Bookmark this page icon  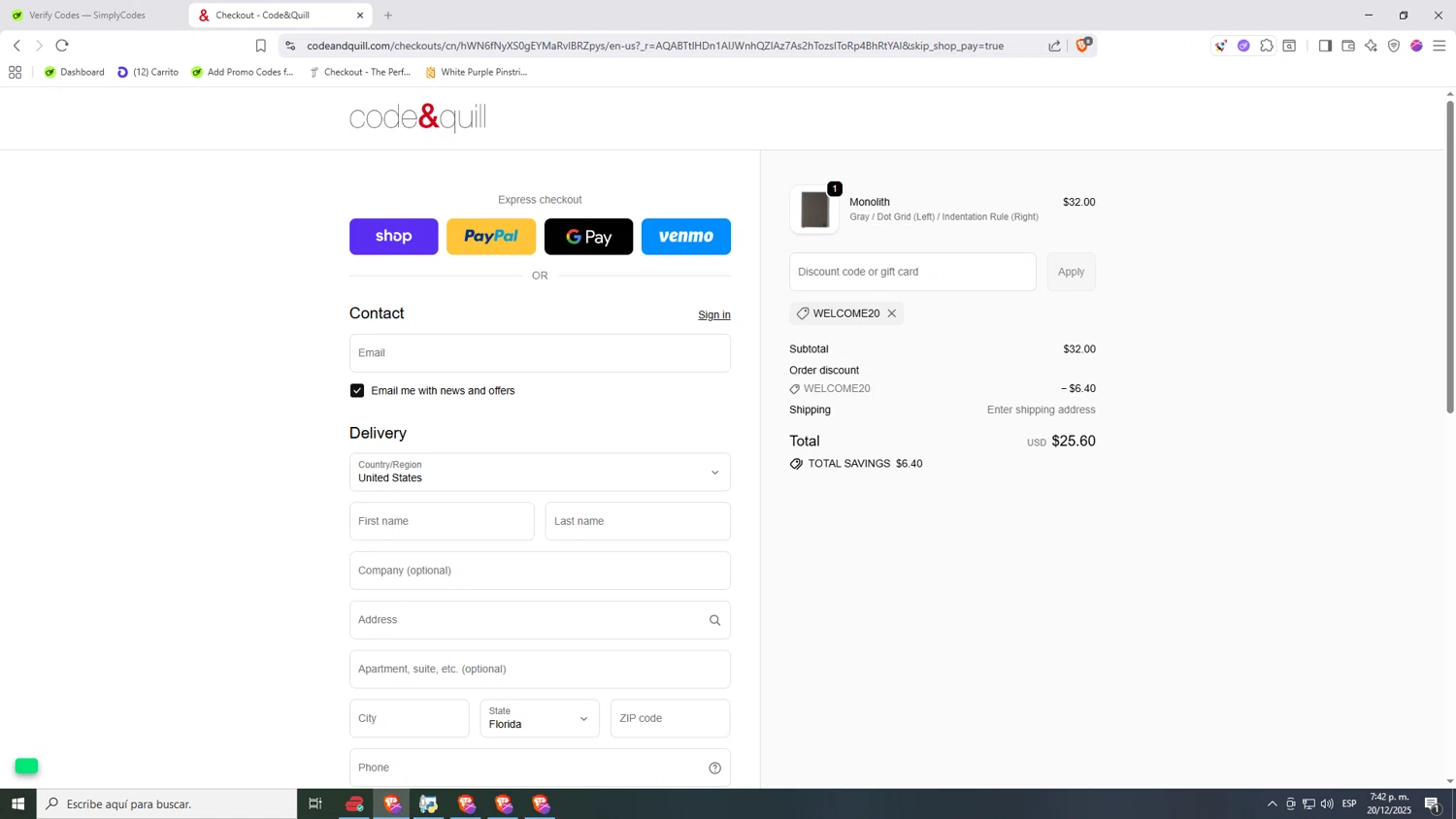pyautogui.click(x=260, y=46)
